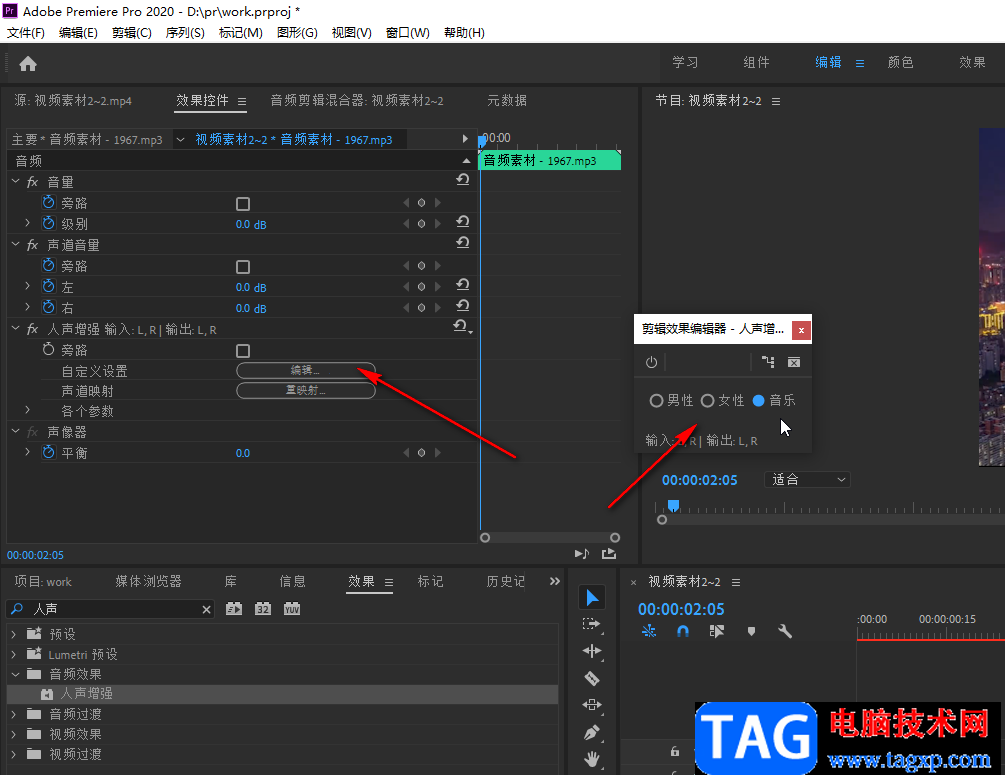The width and height of the screenshot is (1005, 775).
Task: Reset the 人声增强 effect
Action: pos(461,326)
